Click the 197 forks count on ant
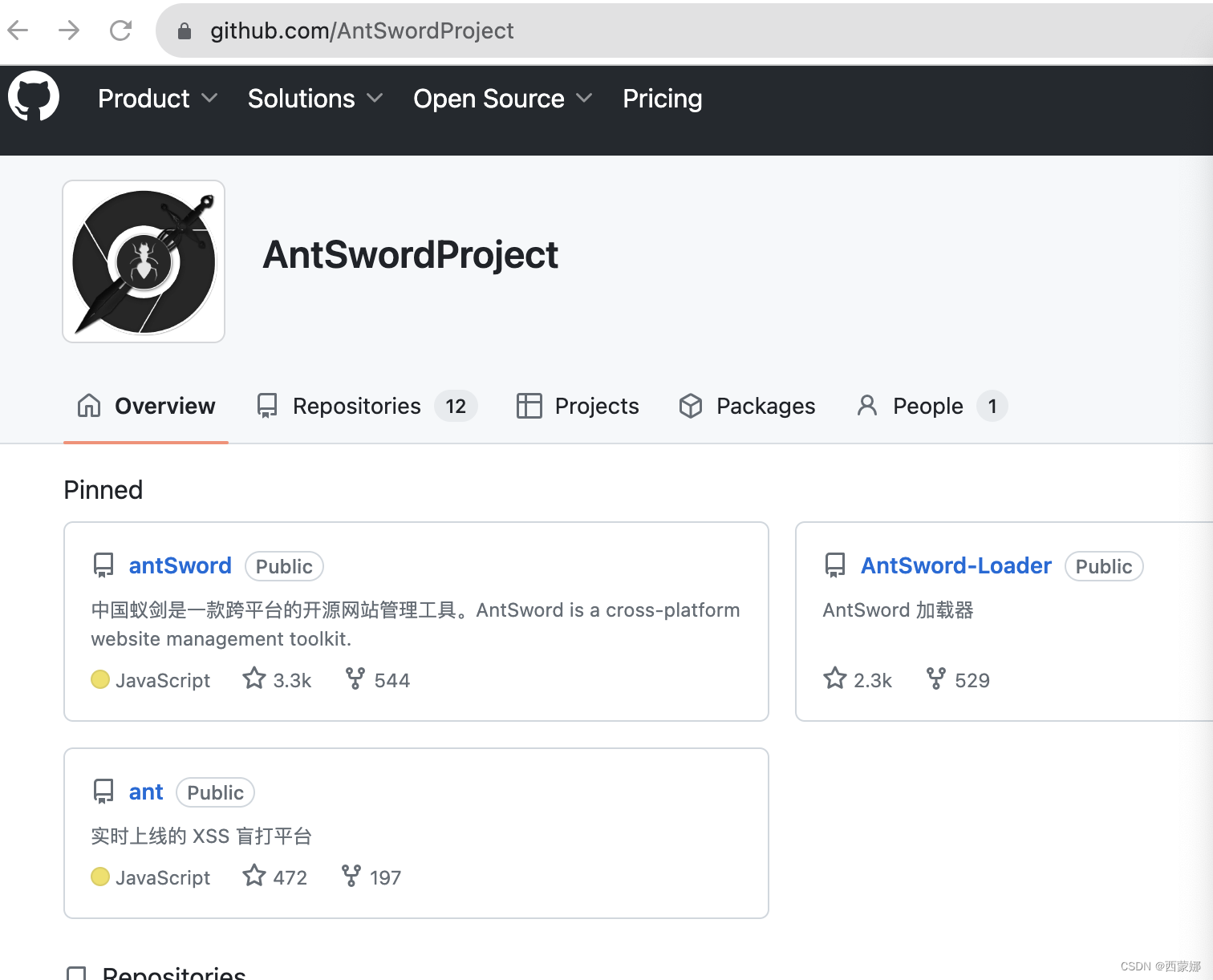Image resolution: width=1213 pixels, height=980 pixels. 386,877
